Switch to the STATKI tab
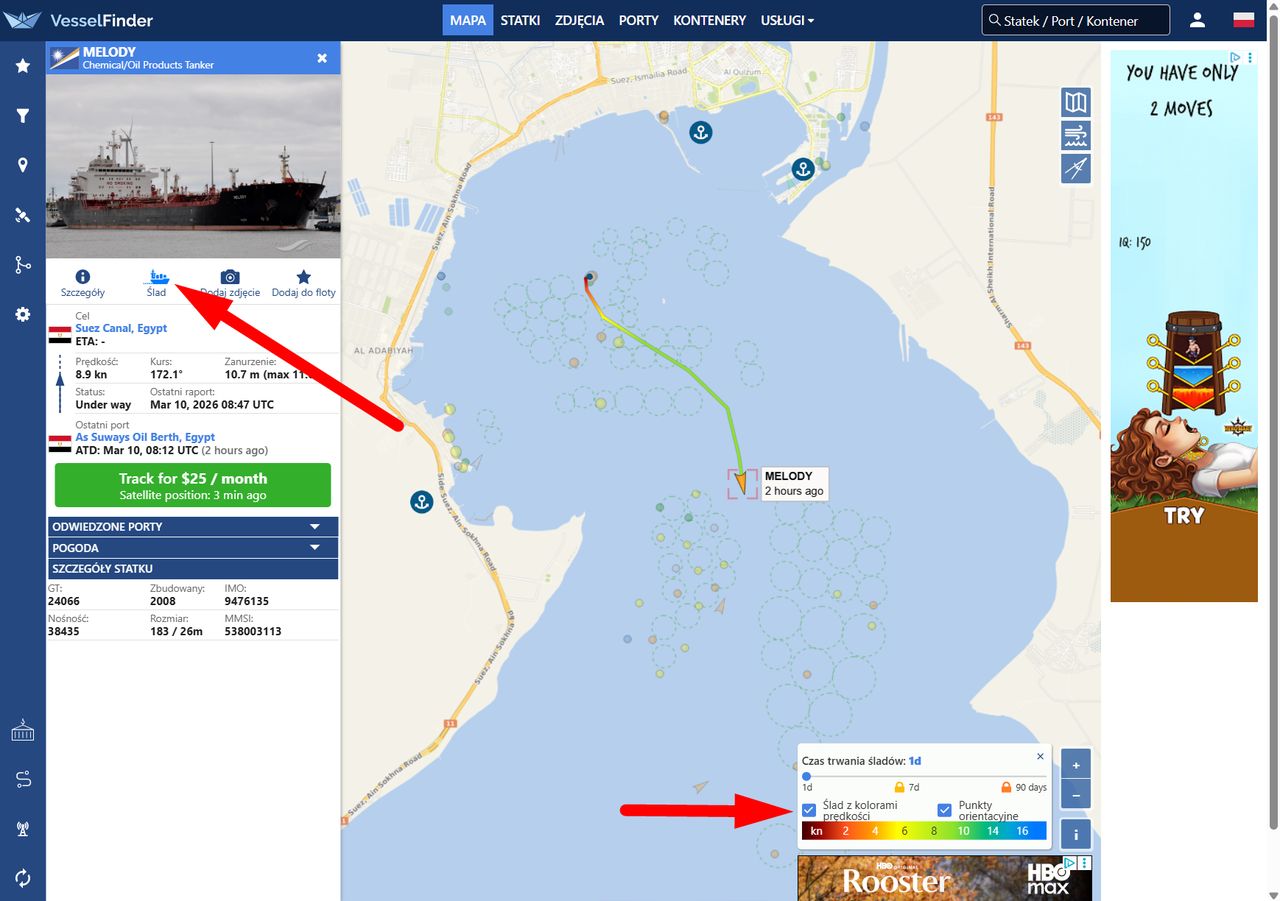This screenshot has height=901, width=1280. (x=520, y=20)
